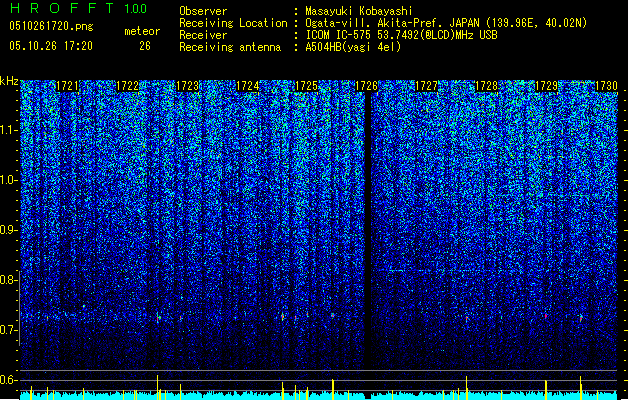The image size is (629, 400).
Task: Click the Receiving Location label
Action: (233, 23)
